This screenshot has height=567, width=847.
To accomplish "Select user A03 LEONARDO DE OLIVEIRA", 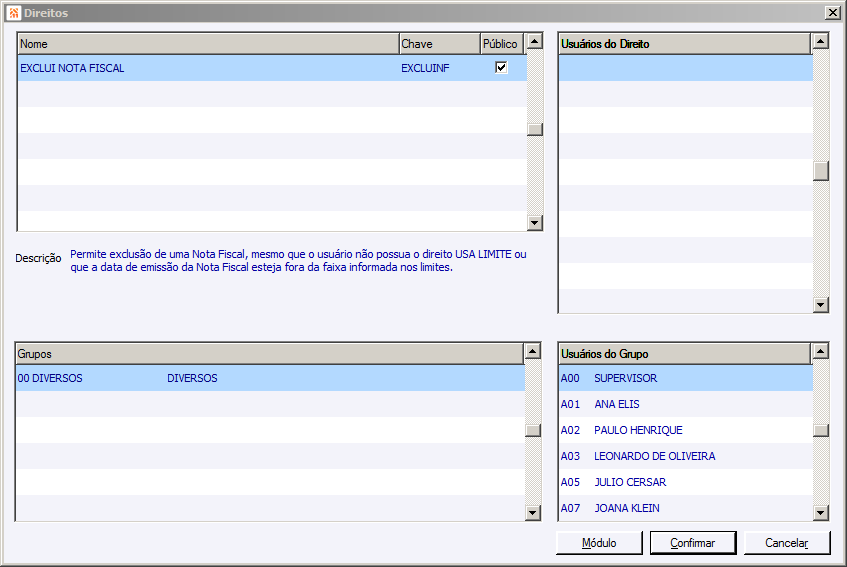I will pyautogui.click(x=686, y=456).
